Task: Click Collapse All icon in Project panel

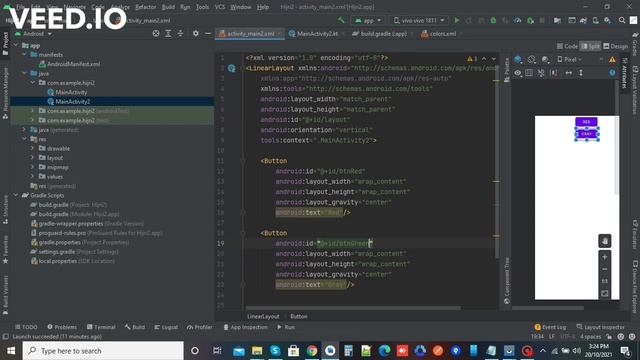Action: [180, 33]
